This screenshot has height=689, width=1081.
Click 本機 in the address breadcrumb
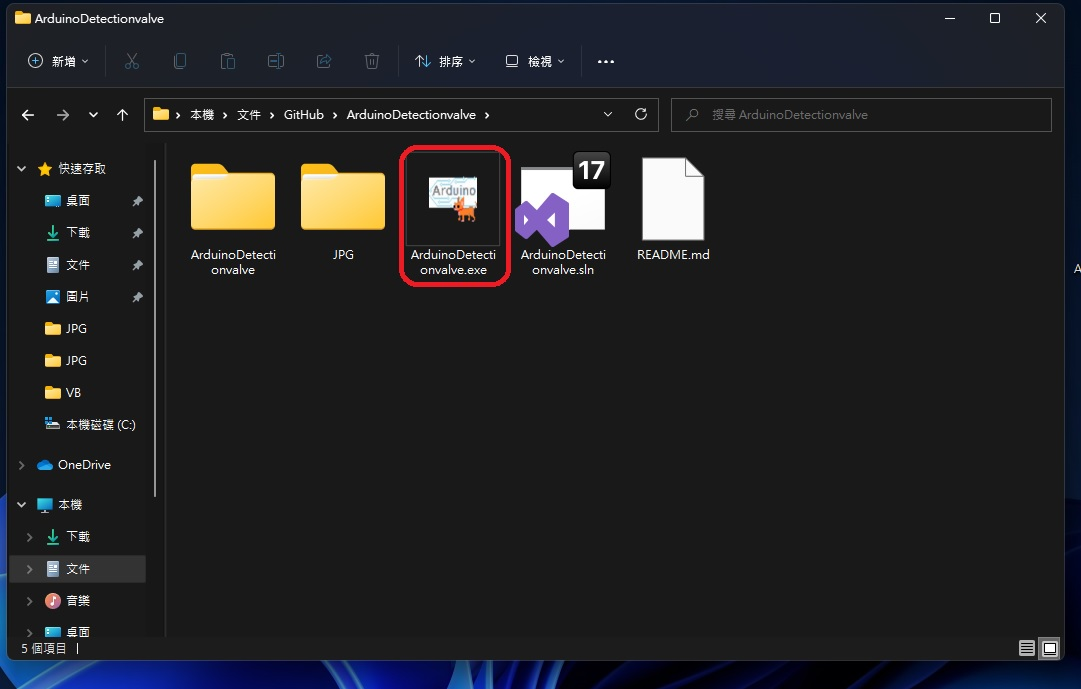202,115
